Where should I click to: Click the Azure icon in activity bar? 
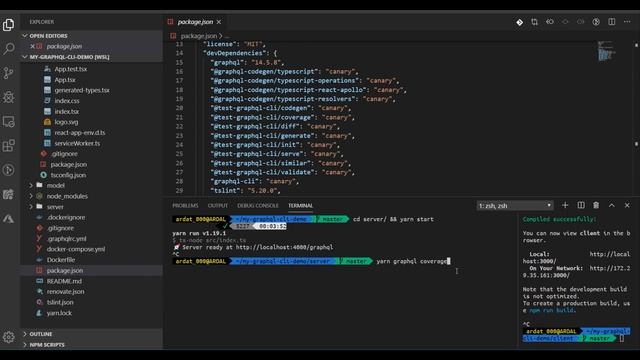[x=9, y=219]
